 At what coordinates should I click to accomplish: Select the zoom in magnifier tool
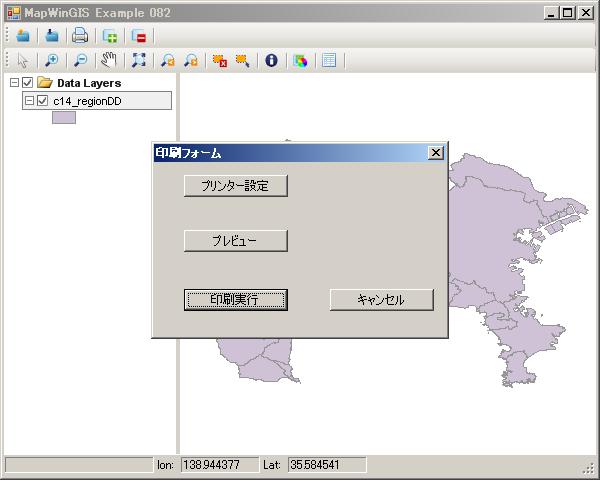[52, 60]
